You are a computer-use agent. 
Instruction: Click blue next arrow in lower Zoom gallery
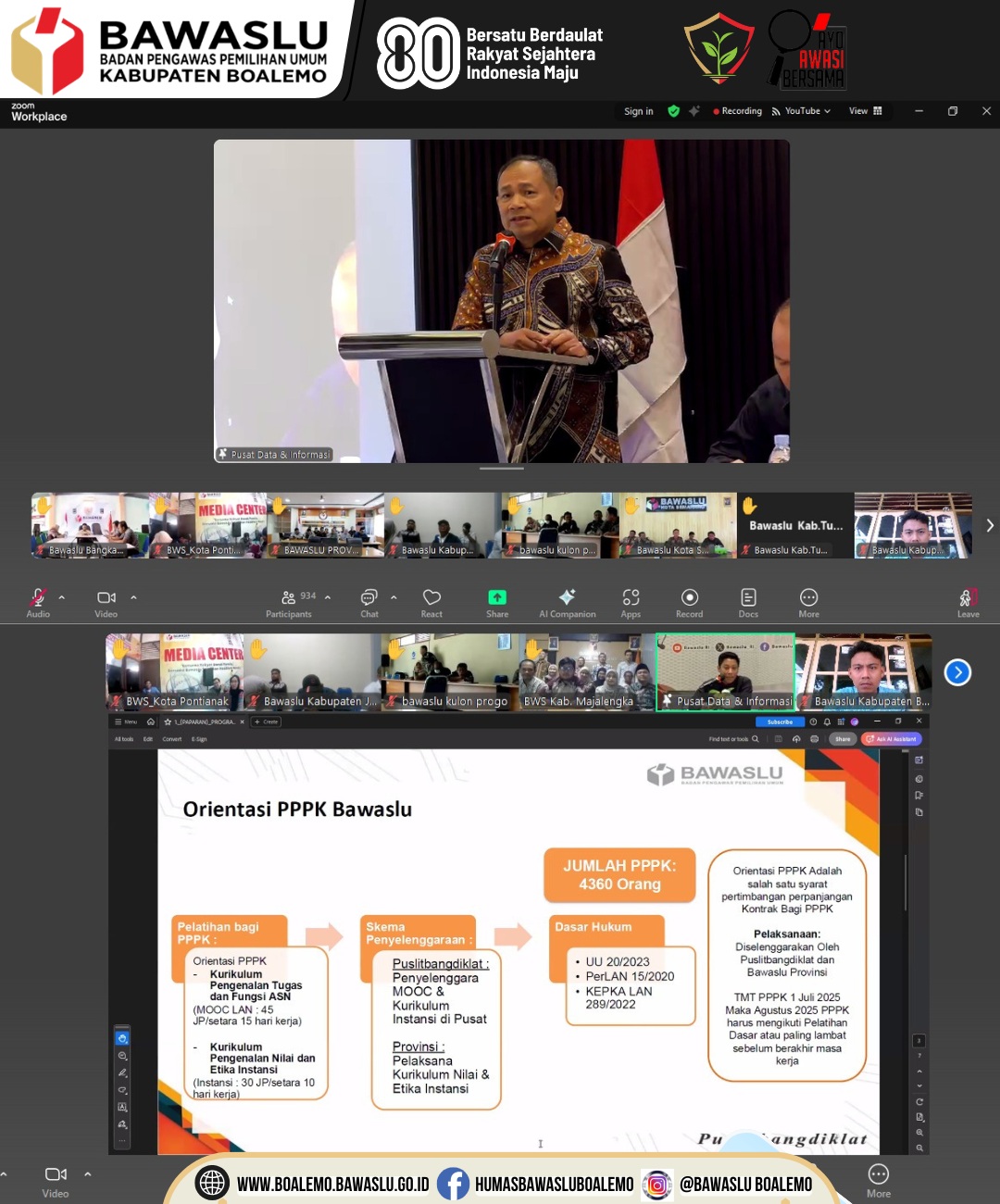(957, 672)
